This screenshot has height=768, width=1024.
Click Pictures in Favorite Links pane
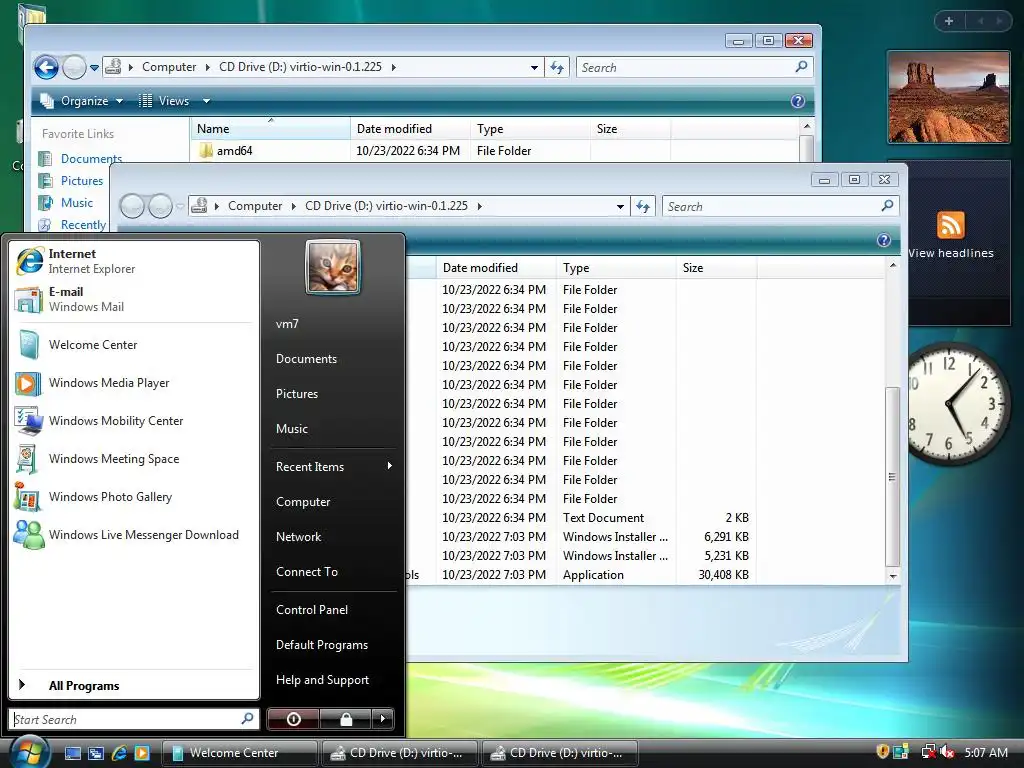point(82,181)
